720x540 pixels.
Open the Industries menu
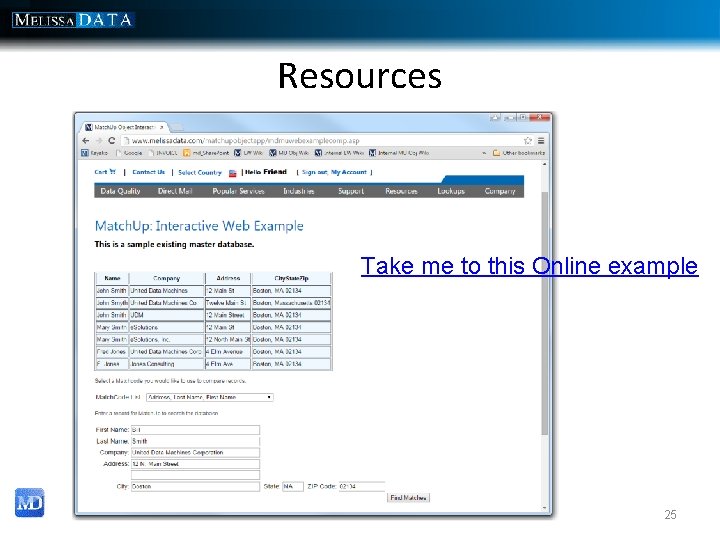299,191
